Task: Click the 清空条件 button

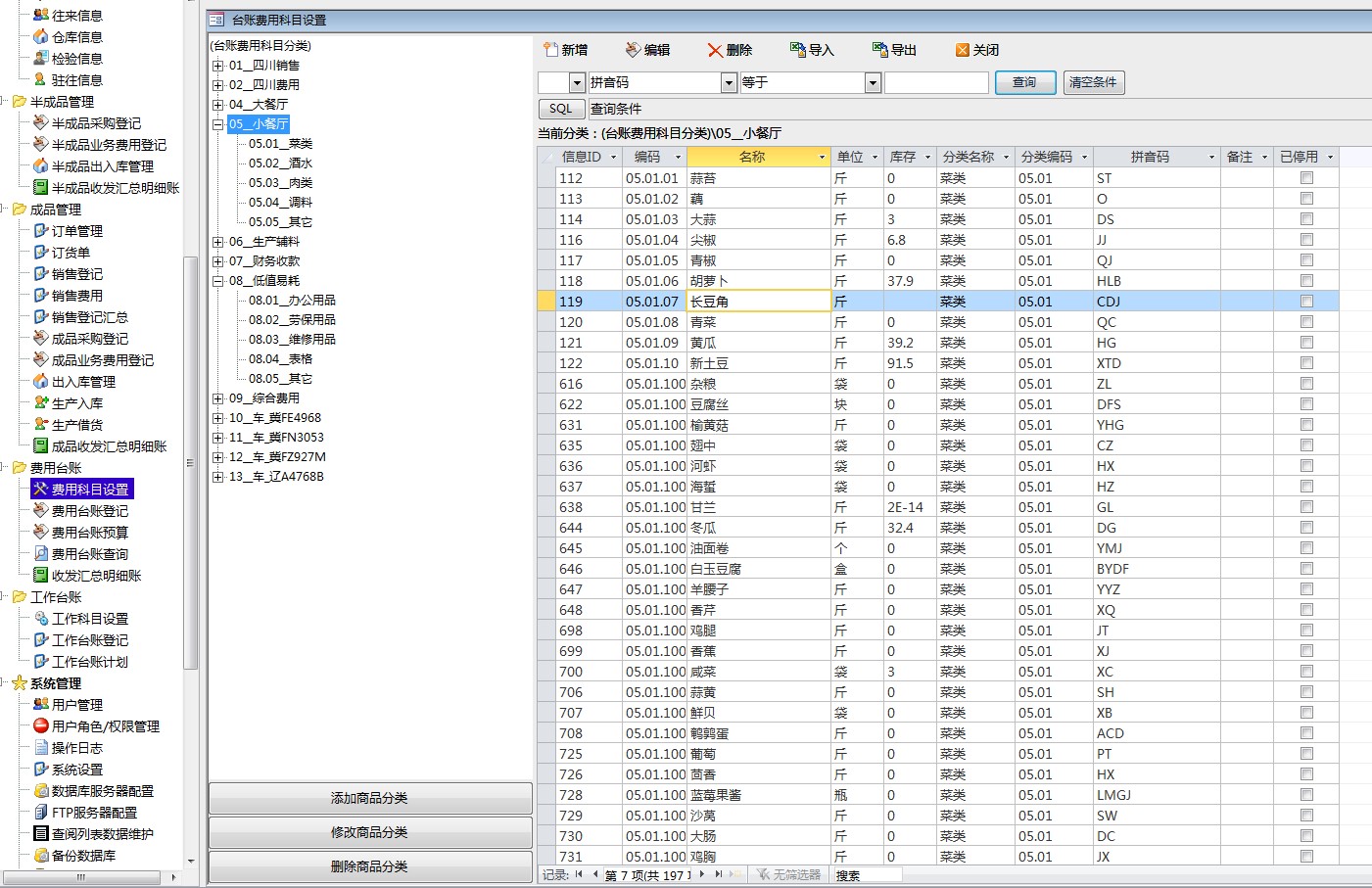Action: click(x=1093, y=82)
